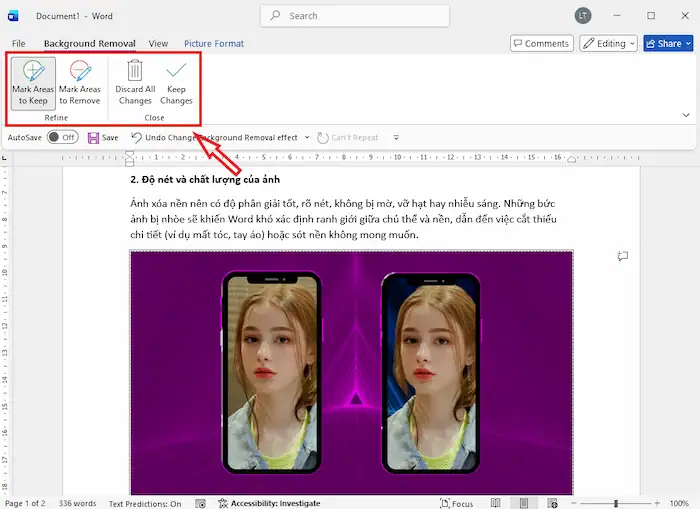This screenshot has width=700, height=509.
Task: Open the LT user account avatar
Action: [583, 16]
